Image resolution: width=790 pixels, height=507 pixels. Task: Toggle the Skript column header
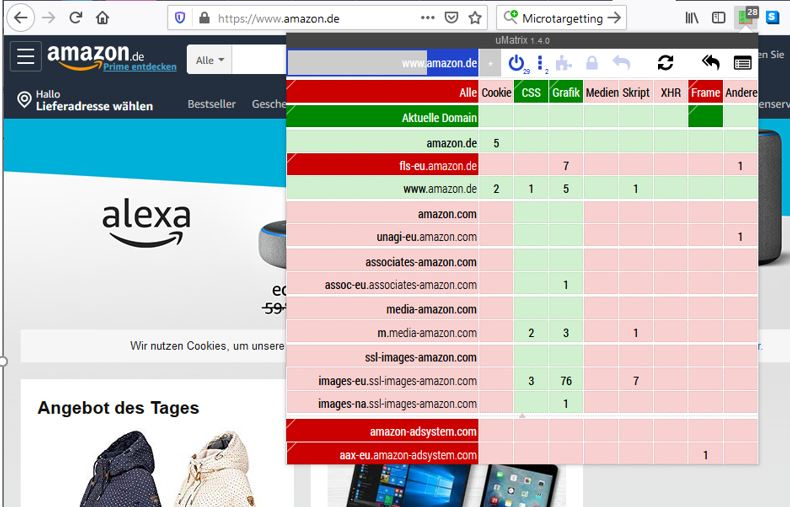point(636,92)
